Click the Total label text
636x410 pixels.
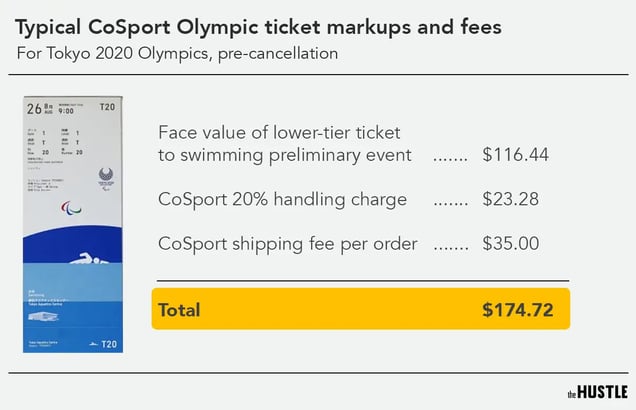[179, 310]
